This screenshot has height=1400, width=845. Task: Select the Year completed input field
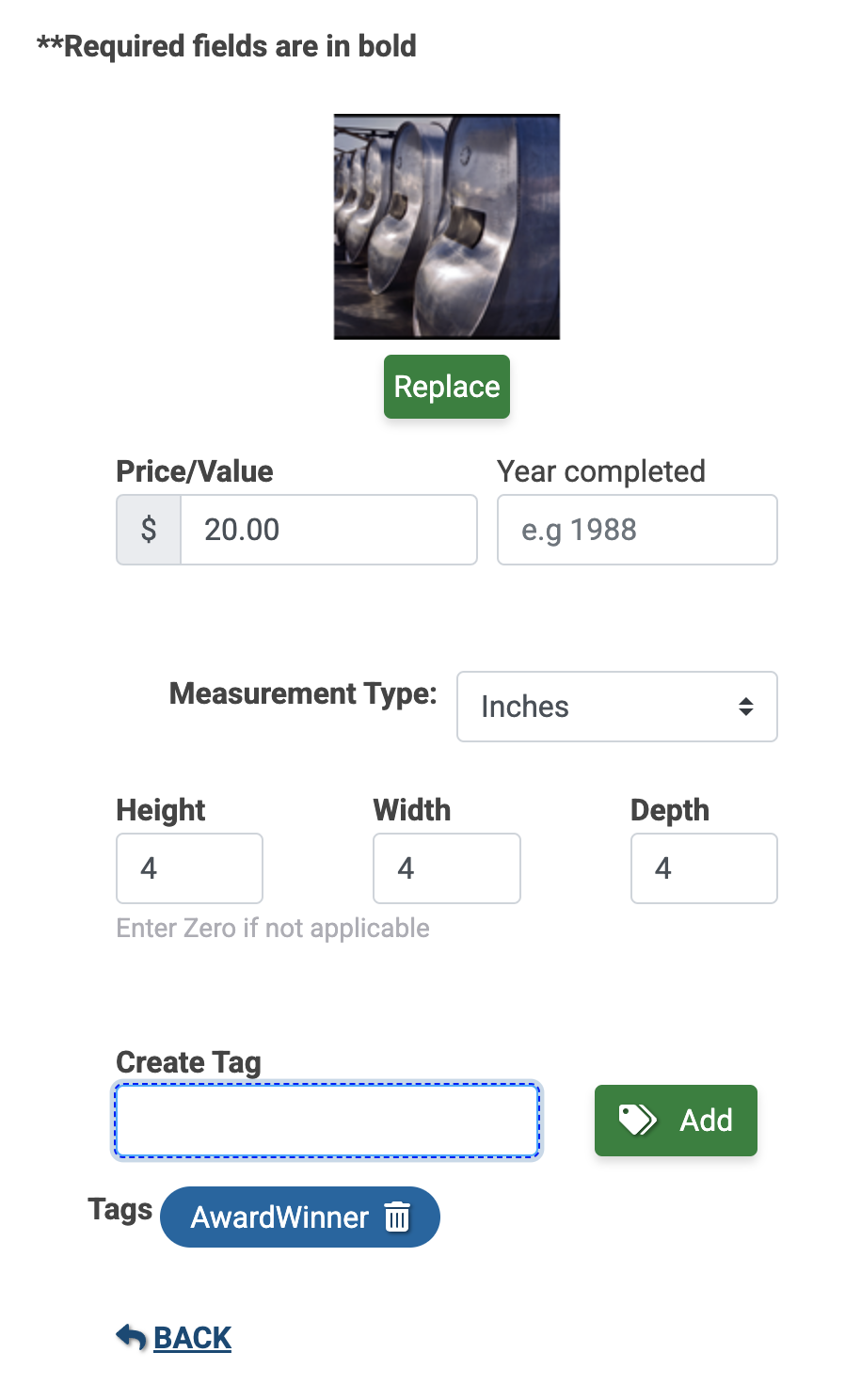(636, 530)
